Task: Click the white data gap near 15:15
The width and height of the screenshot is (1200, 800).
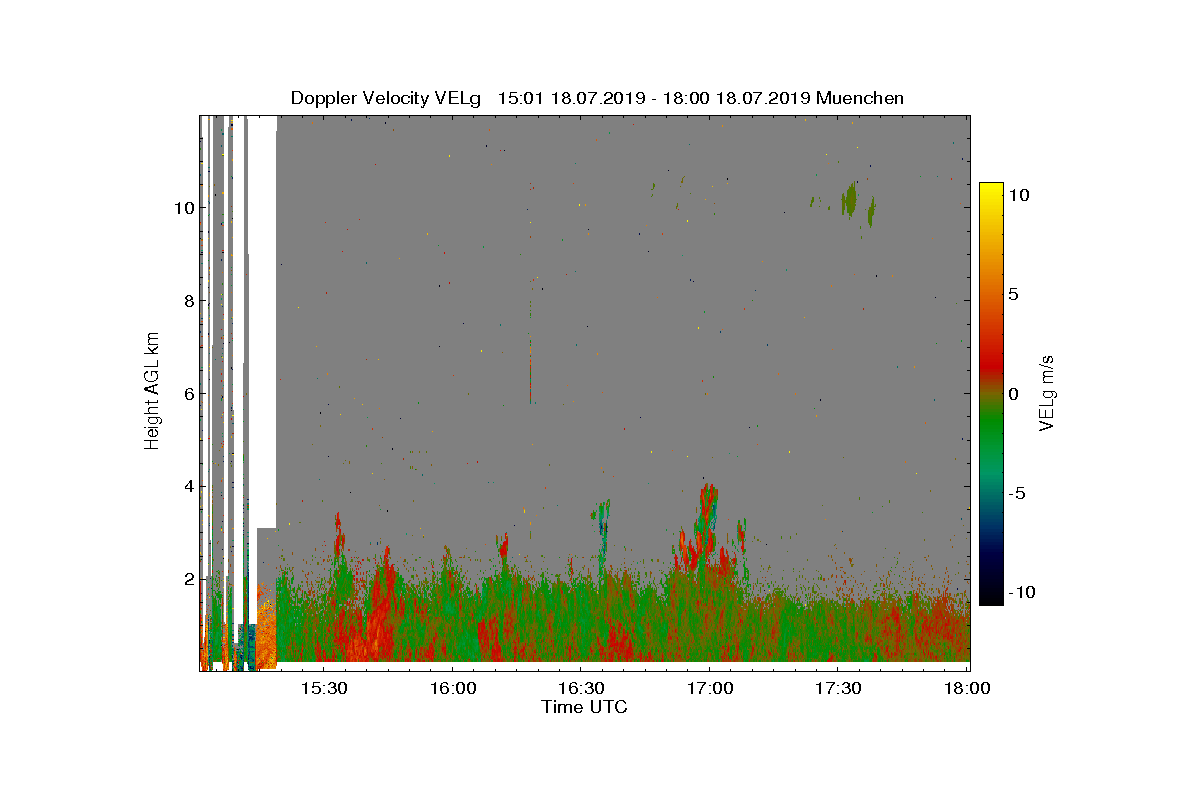Action: pos(262,320)
